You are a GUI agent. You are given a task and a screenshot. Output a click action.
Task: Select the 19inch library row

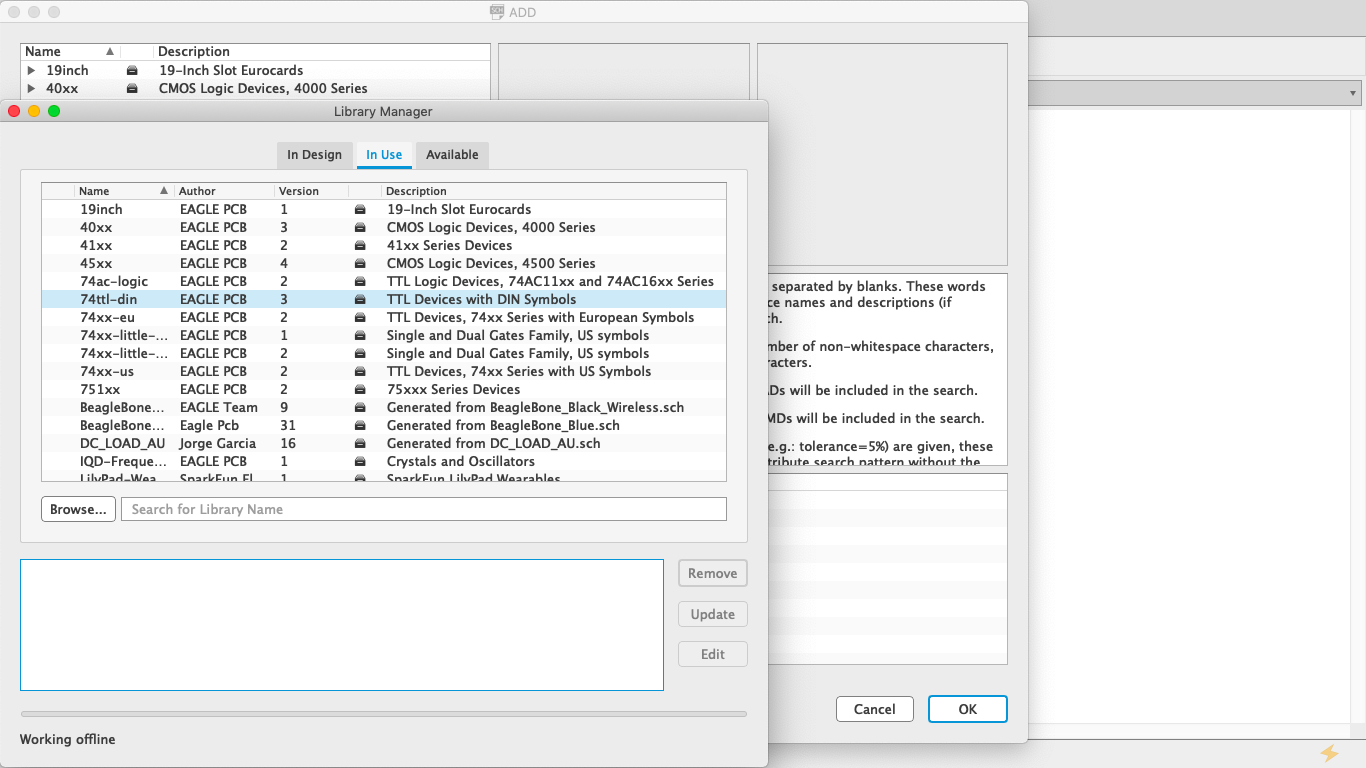pos(384,210)
